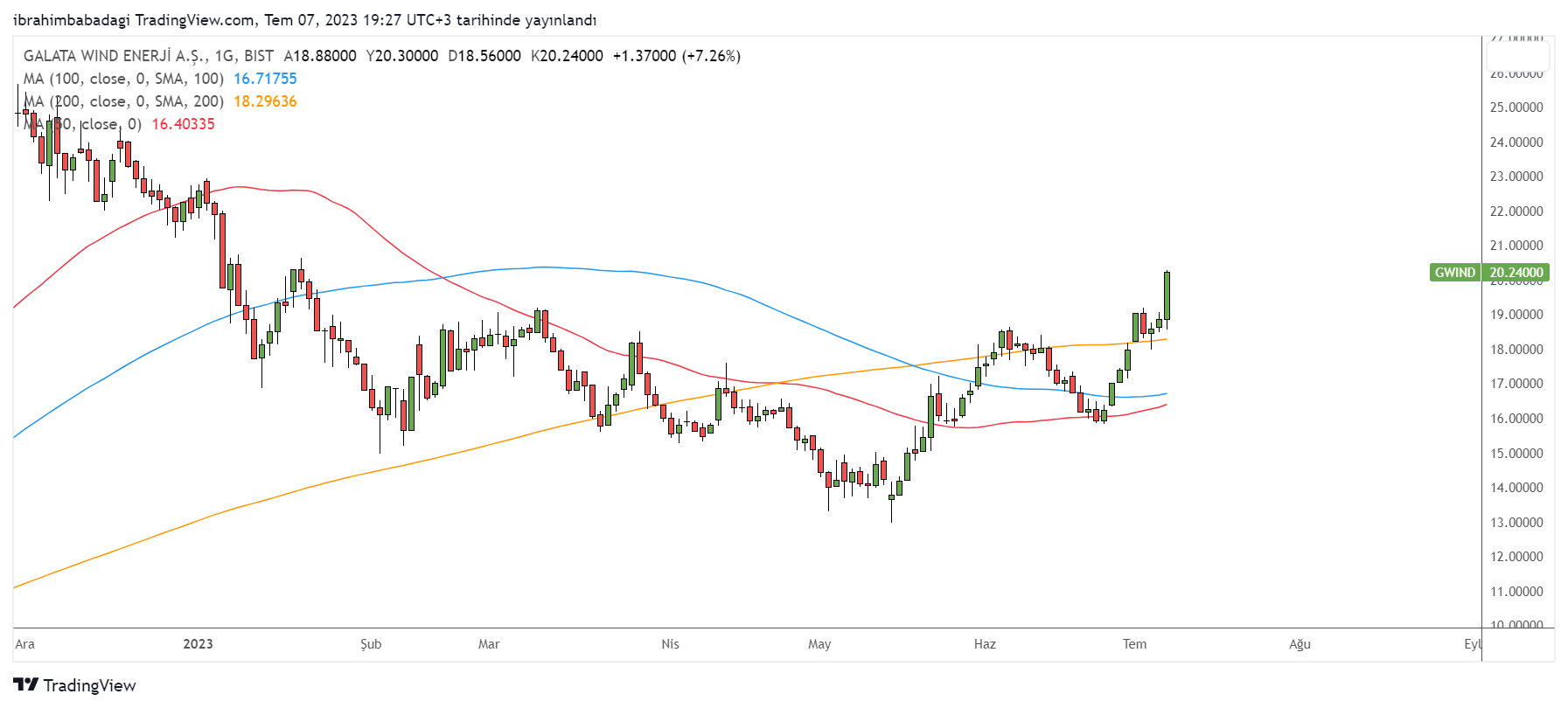Click the red MA value 16.40335
This screenshot has width=1568, height=708.
183,124
